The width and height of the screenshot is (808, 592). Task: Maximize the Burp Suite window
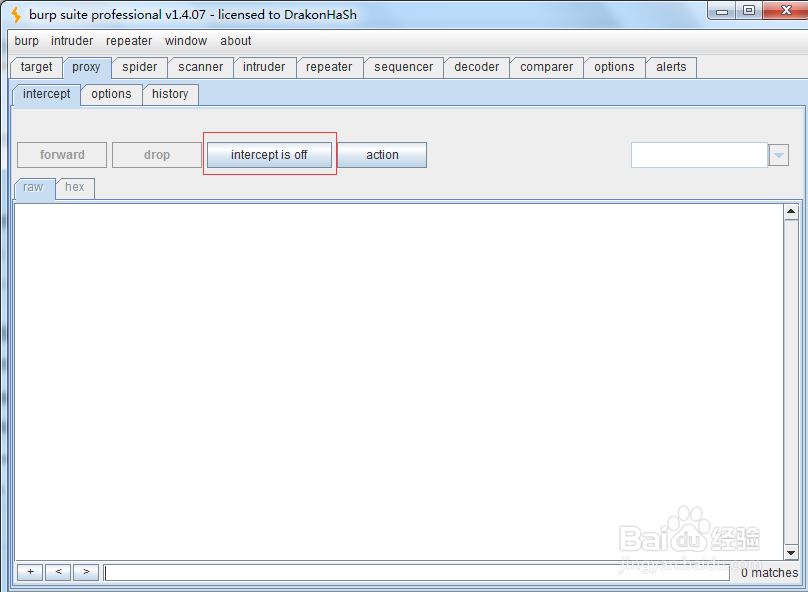(749, 11)
